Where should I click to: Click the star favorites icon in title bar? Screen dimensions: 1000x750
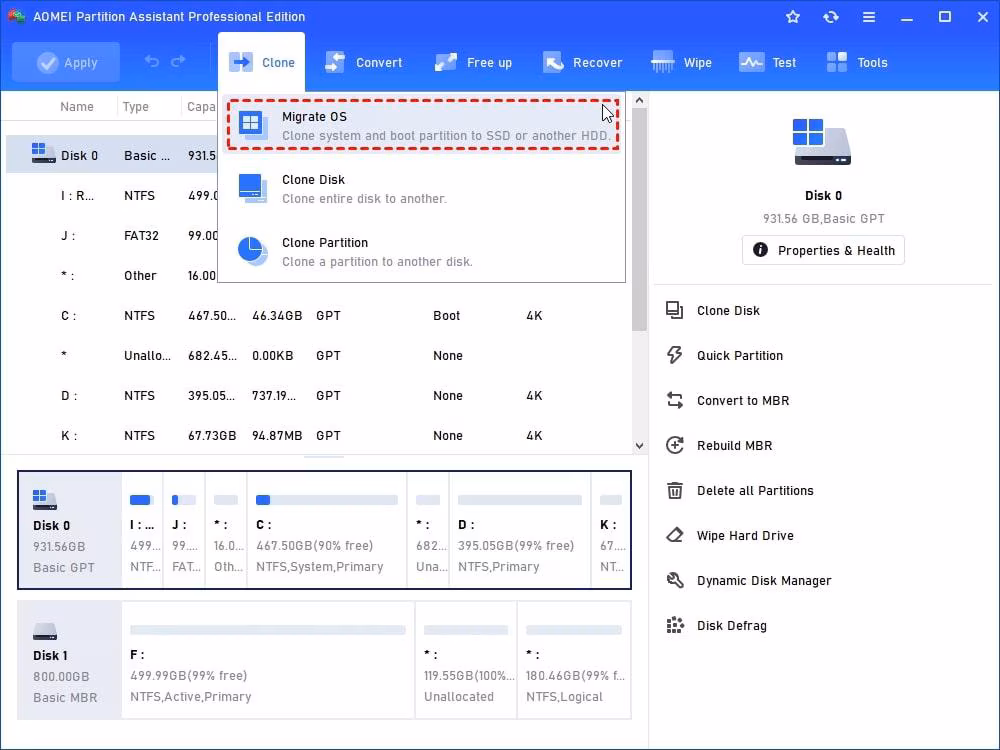pyautogui.click(x=793, y=17)
